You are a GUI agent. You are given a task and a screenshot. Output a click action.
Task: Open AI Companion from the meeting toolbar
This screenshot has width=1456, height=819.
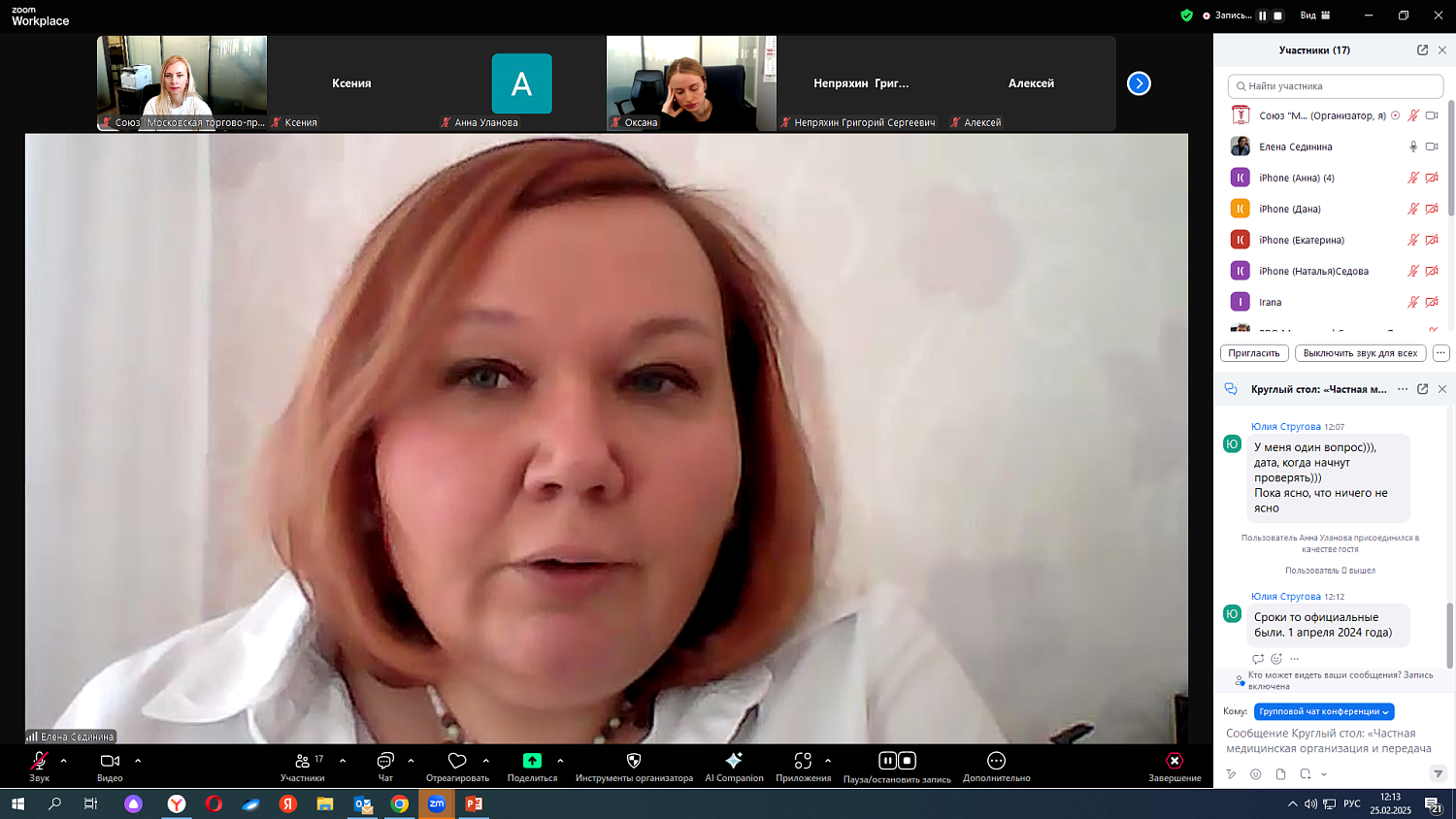[734, 762]
